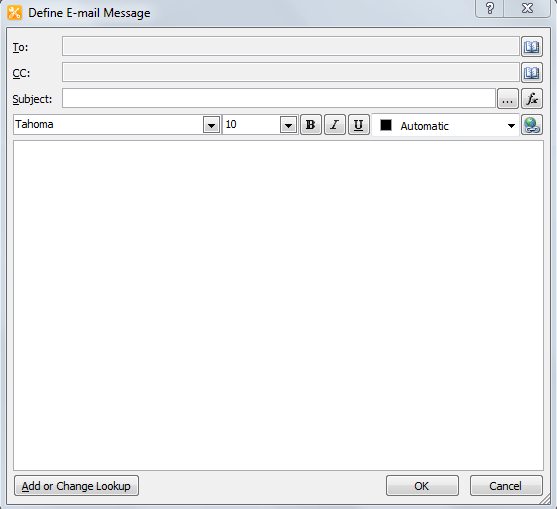
Task: Open the fx string builder for Subject
Action: [532, 98]
